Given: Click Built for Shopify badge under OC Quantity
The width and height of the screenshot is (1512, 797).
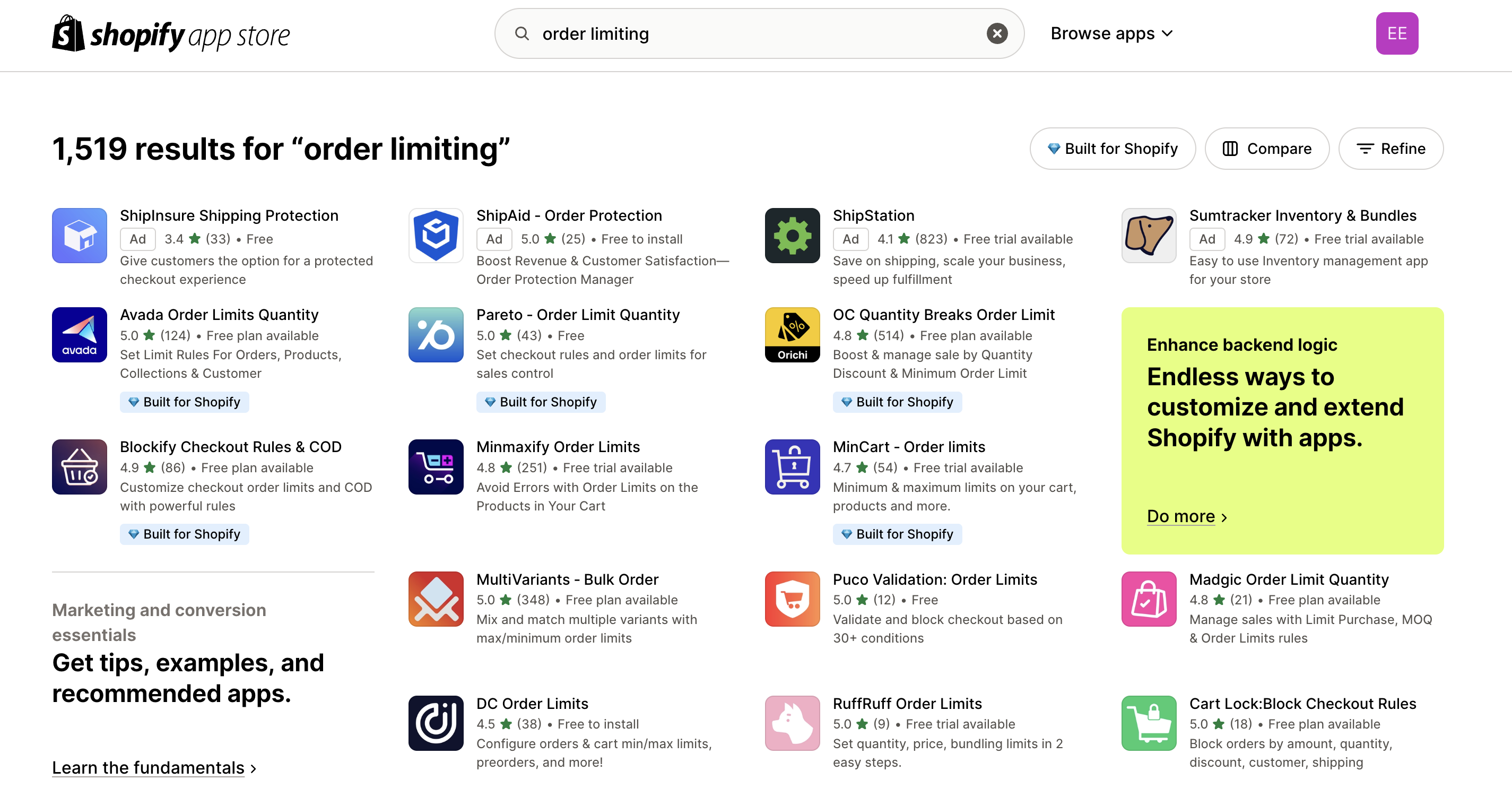Looking at the screenshot, I should point(897,402).
